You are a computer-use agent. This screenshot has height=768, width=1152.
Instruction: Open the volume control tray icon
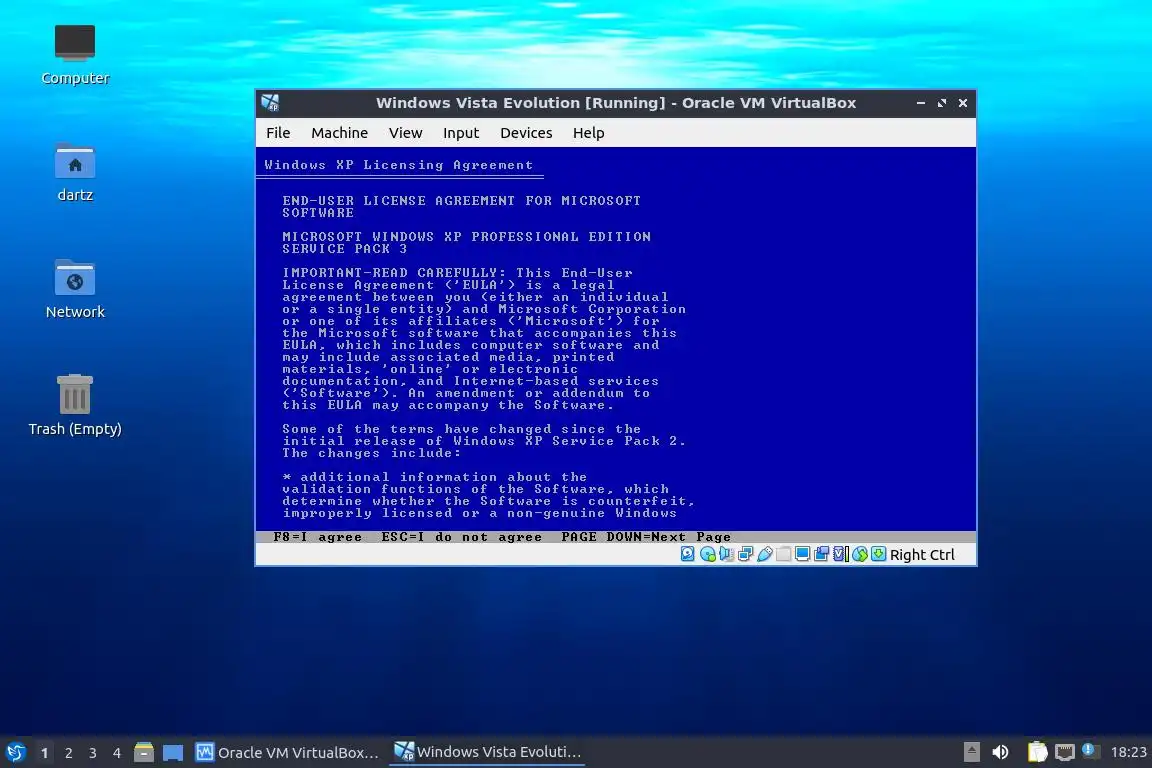point(1000,752)
